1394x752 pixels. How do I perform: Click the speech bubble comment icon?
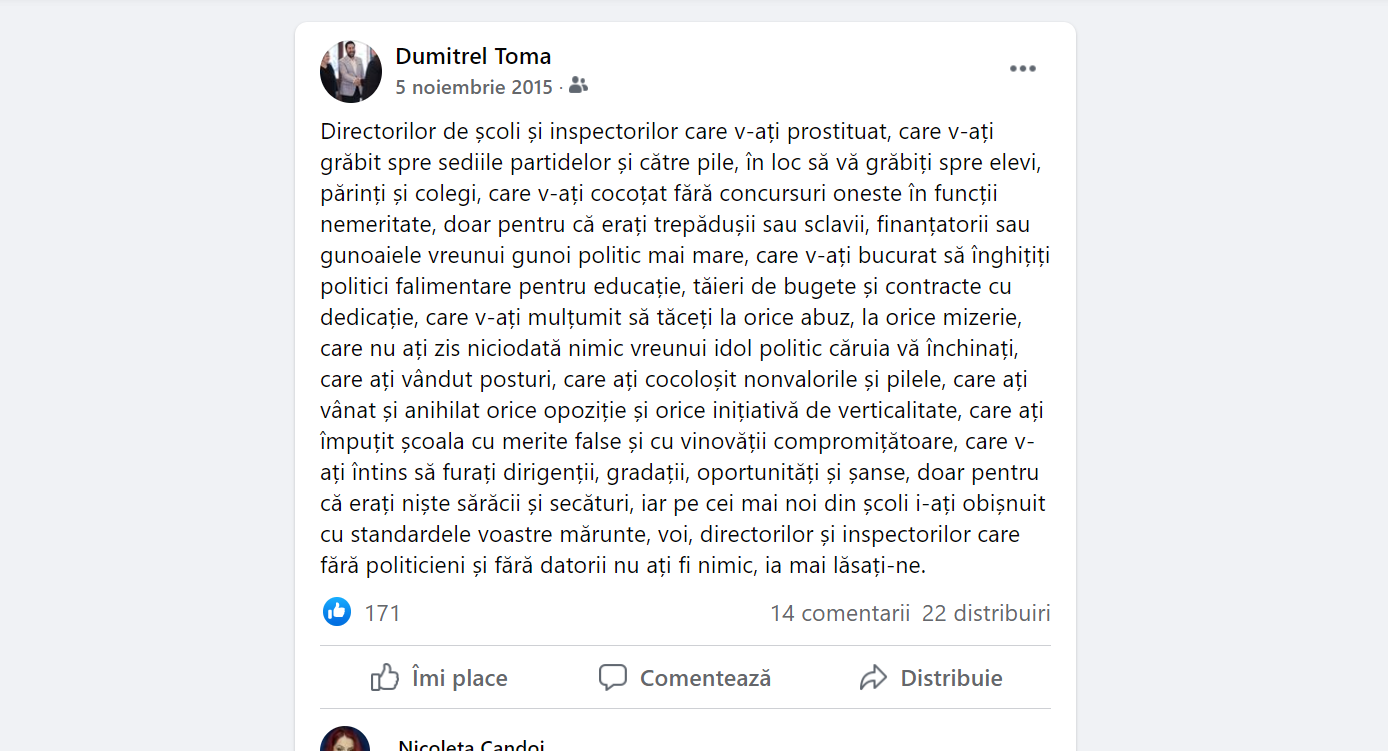[613, 678]
